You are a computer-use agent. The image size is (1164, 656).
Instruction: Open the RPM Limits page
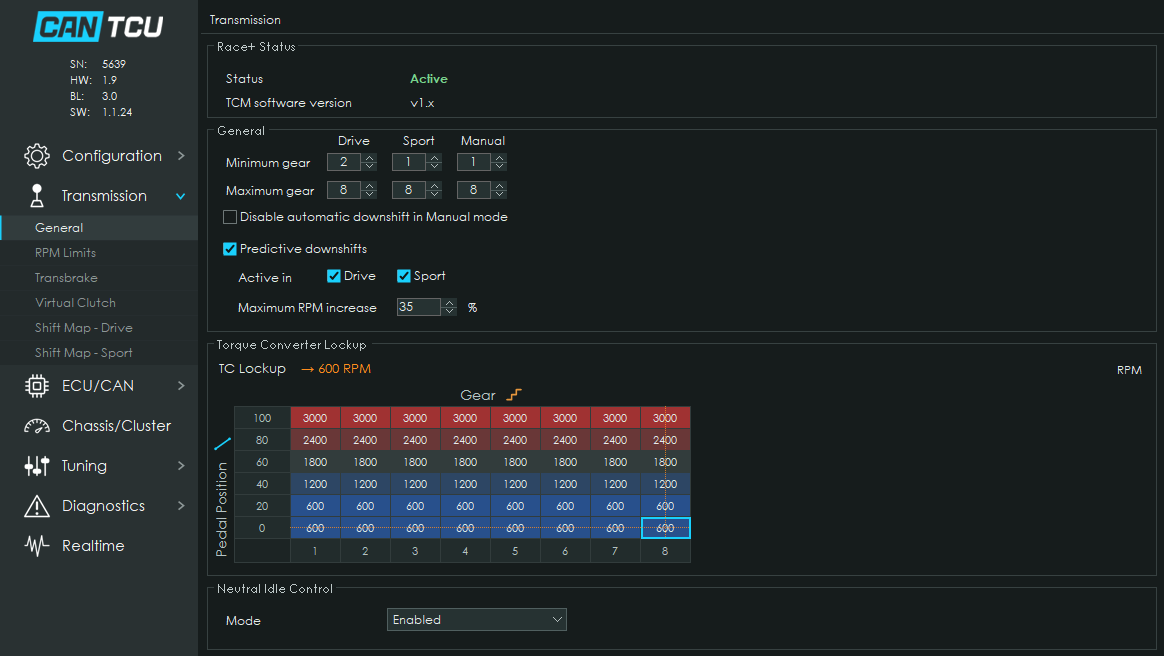coord(99,253)
